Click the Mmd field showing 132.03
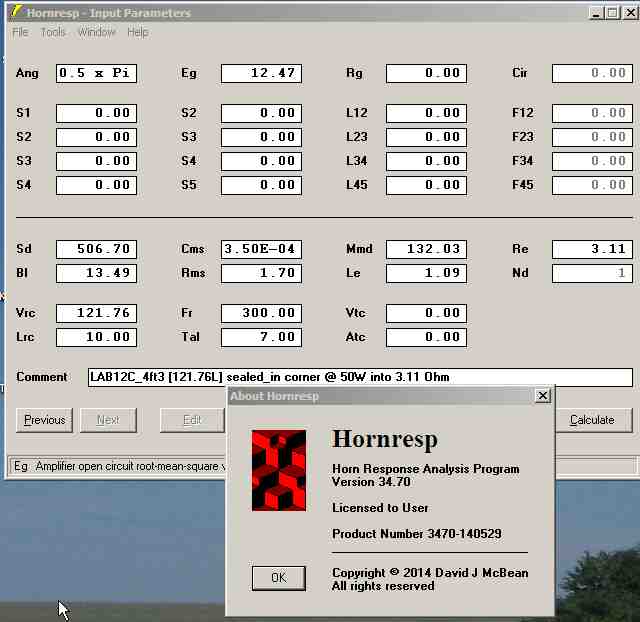The height and width of the screenshot is (622, 640). pyautogui.click(x=426, y=249)
